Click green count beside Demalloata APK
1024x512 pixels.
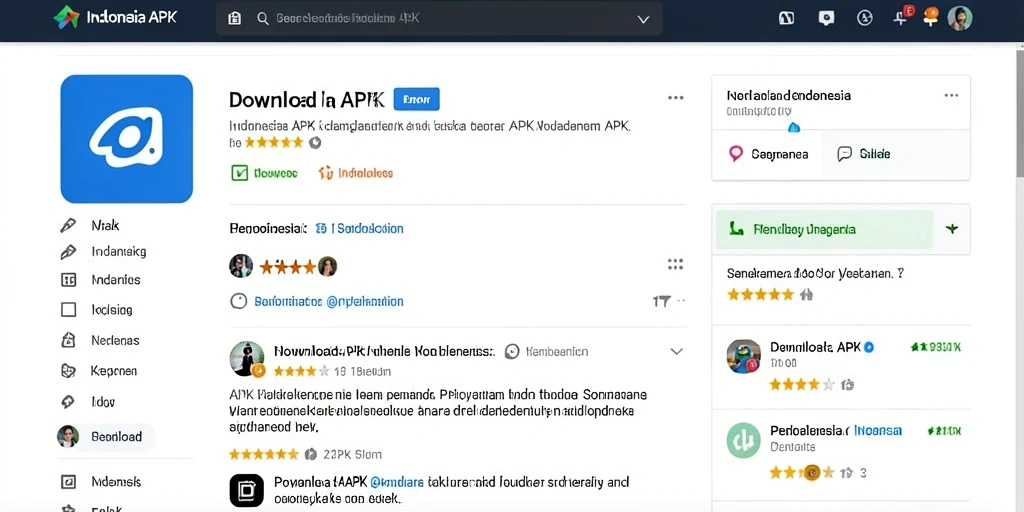[936, 347]
